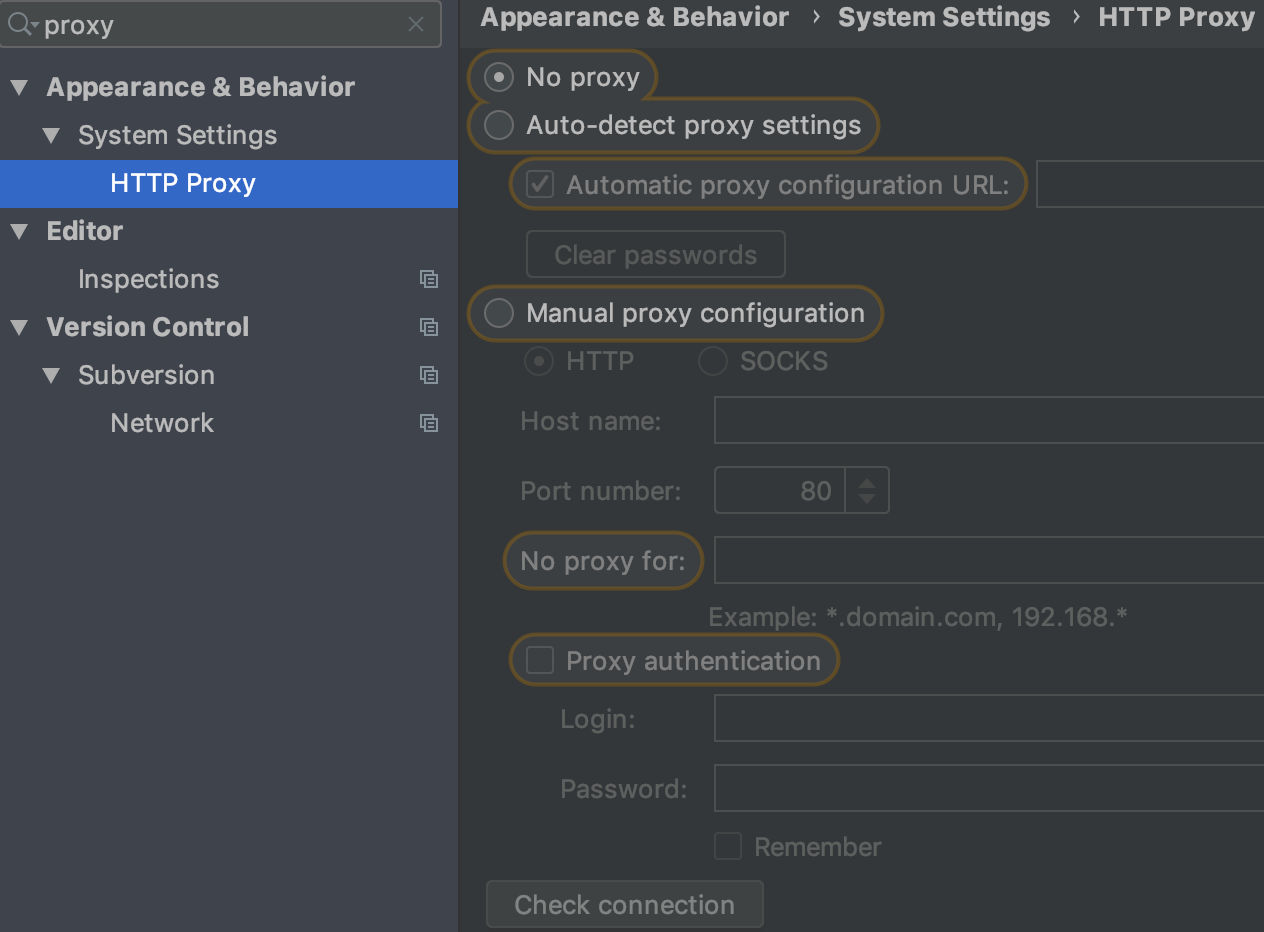Click the project-level icon next to Network
The width and height of the screenshot is (1264, 932).
click(429, 423)
